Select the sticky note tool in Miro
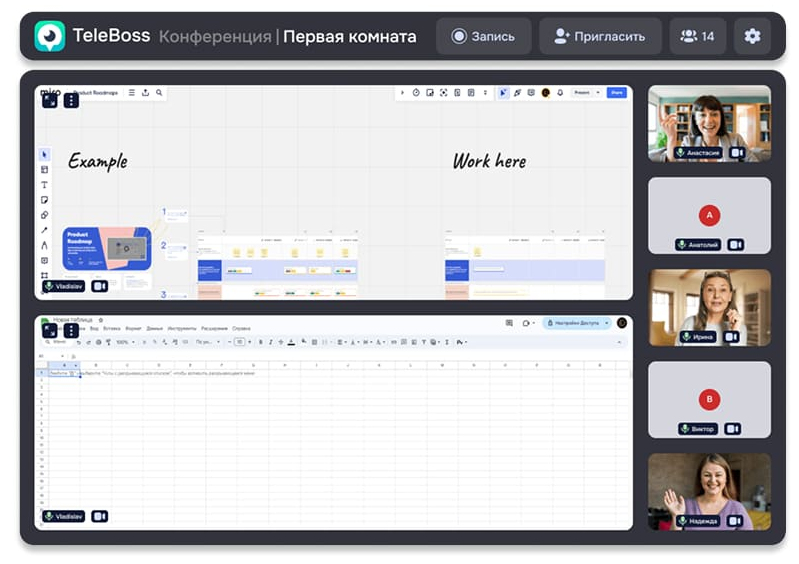Image resolution: width=799 pixels, height=564 pixels. click(x=44, y=200)
